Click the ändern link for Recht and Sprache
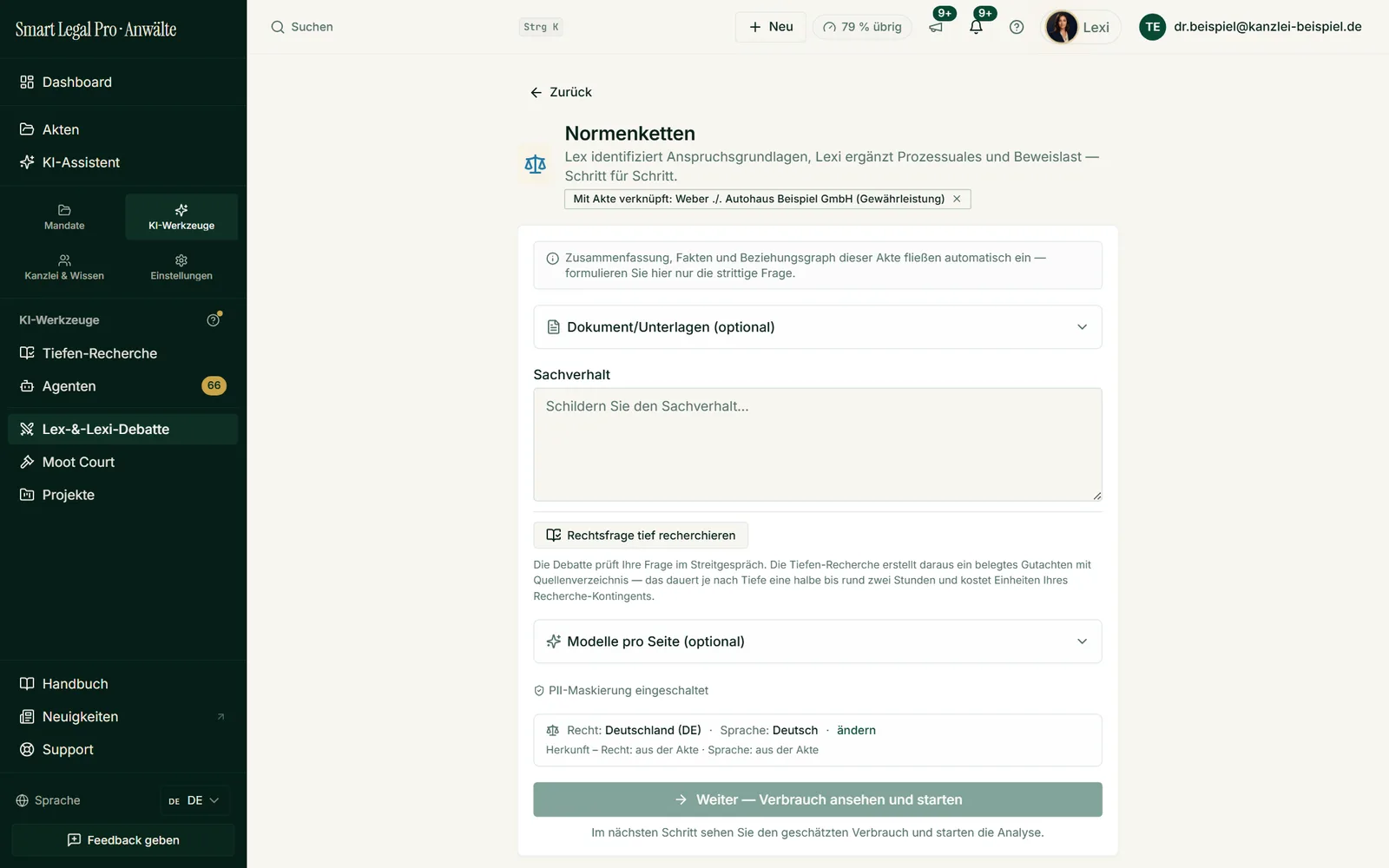Viewport: 1389px width, 868px height. pos(856,731)
